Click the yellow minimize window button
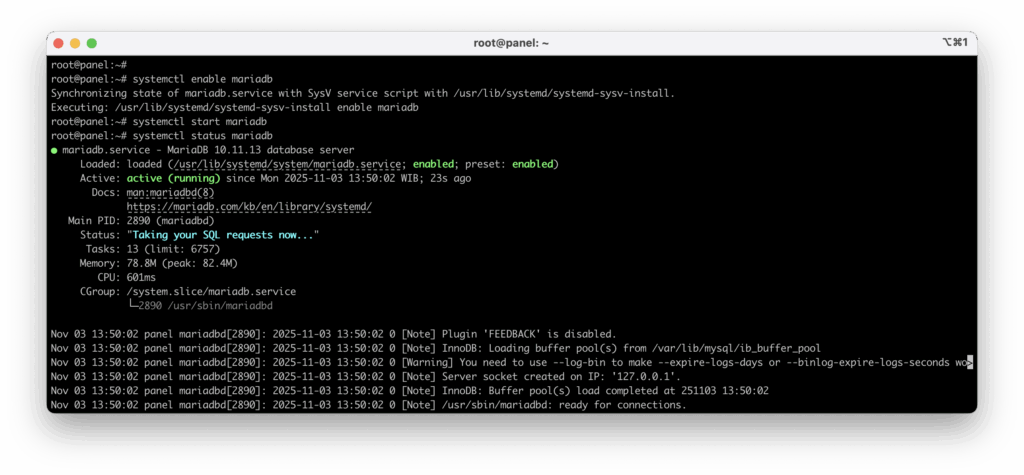The width and height of the screenshot is (1024, 475). click(75, 43)
